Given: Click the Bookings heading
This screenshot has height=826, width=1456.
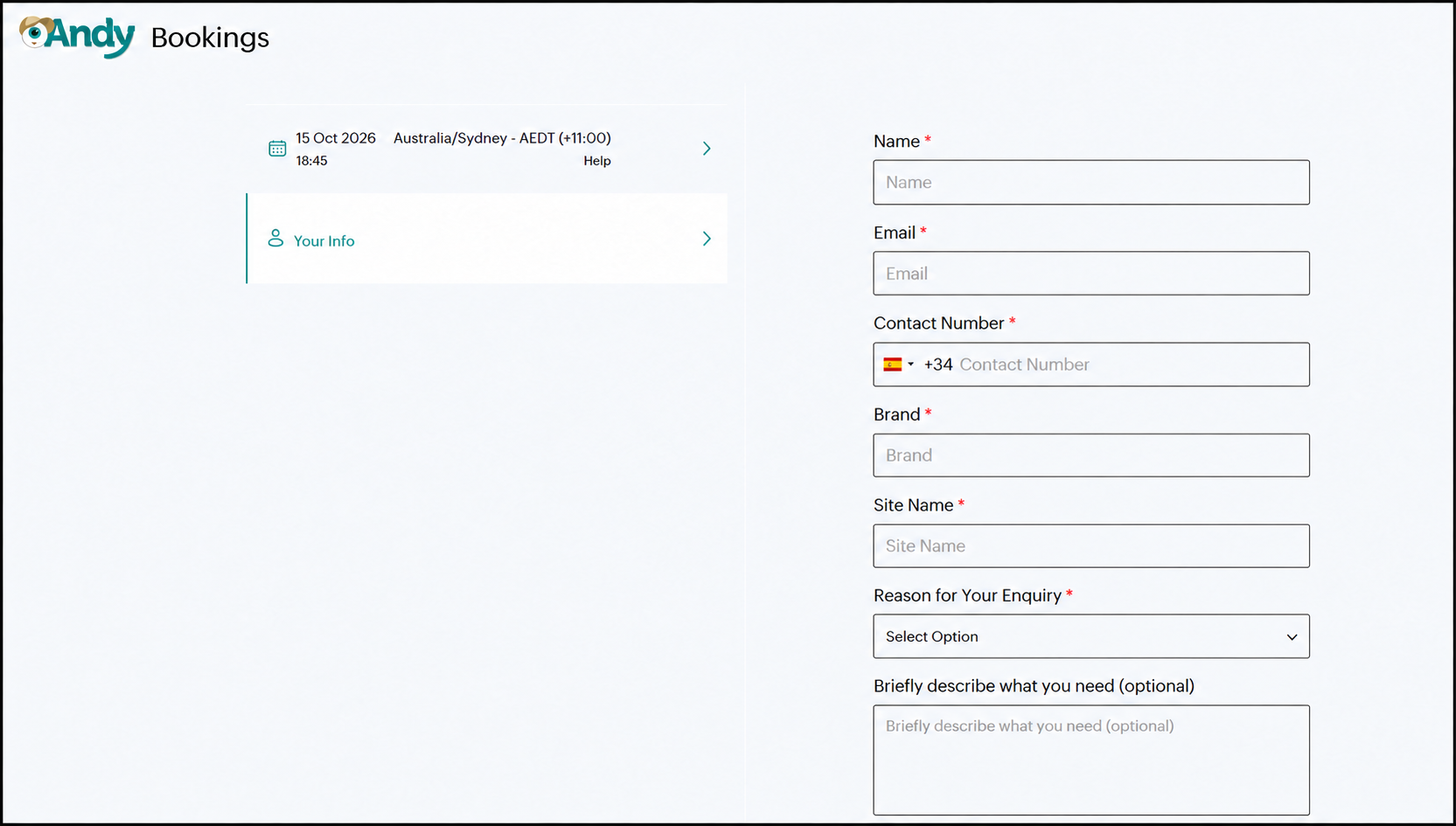Looking at the screenshot, I should tap(210, 38).
